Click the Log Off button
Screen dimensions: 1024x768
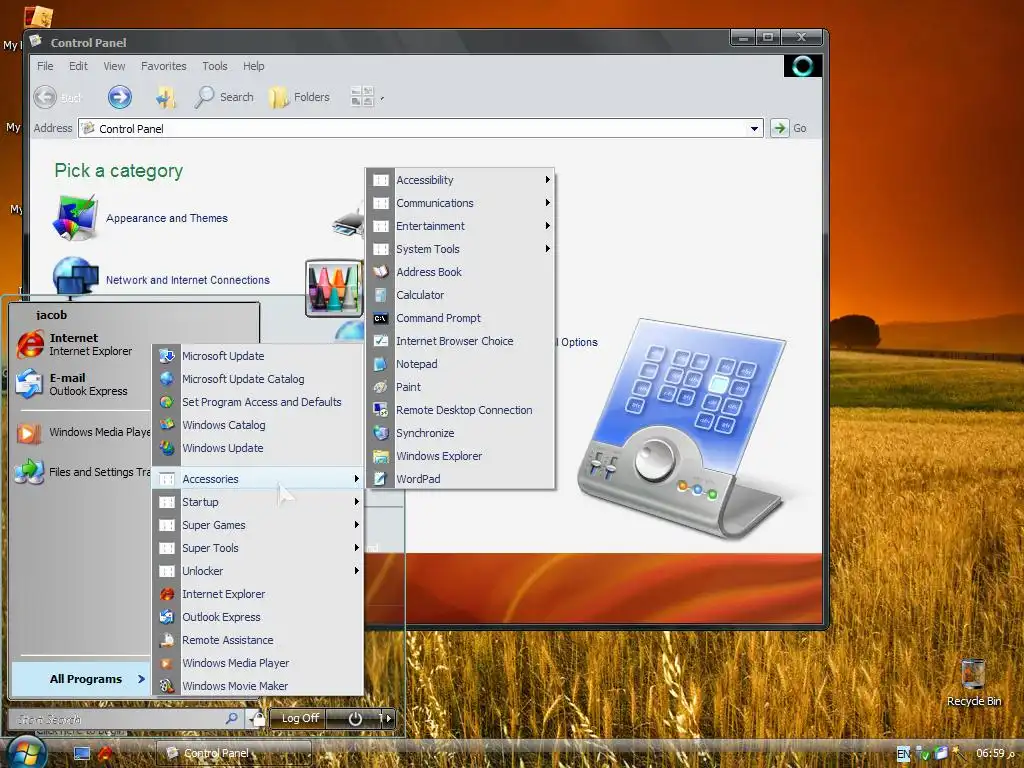coord(300,718)
